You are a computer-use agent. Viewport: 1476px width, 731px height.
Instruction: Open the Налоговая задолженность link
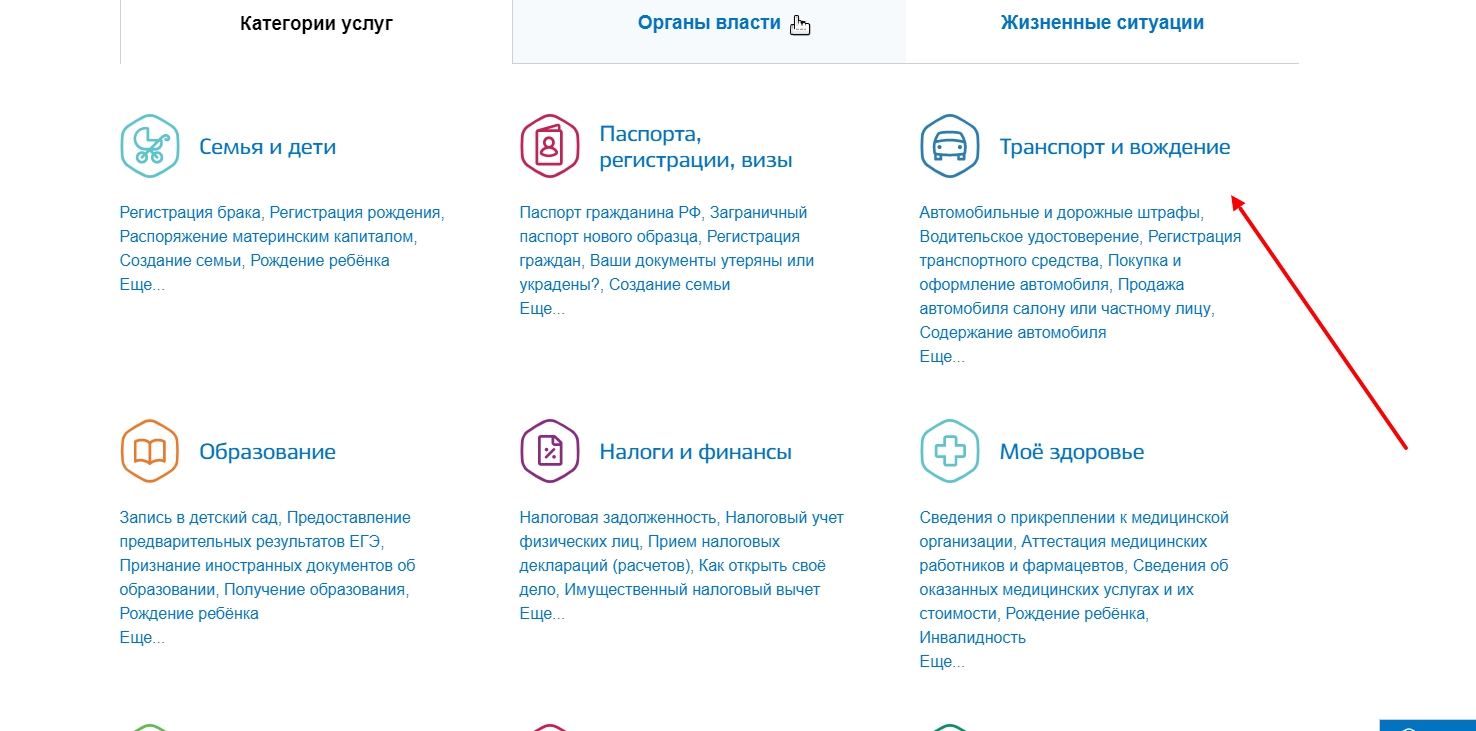pyautogui.click(x=618, y=518)
